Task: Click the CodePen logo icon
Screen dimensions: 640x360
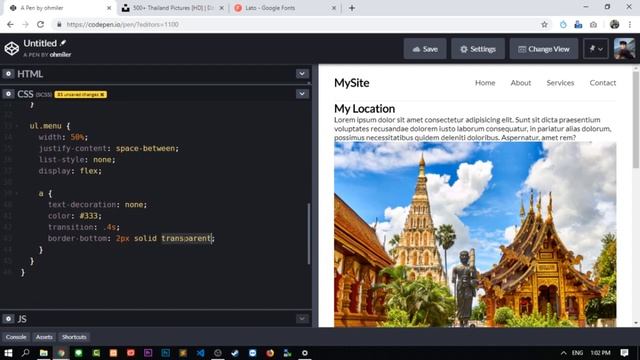Action: pos(12,49)
